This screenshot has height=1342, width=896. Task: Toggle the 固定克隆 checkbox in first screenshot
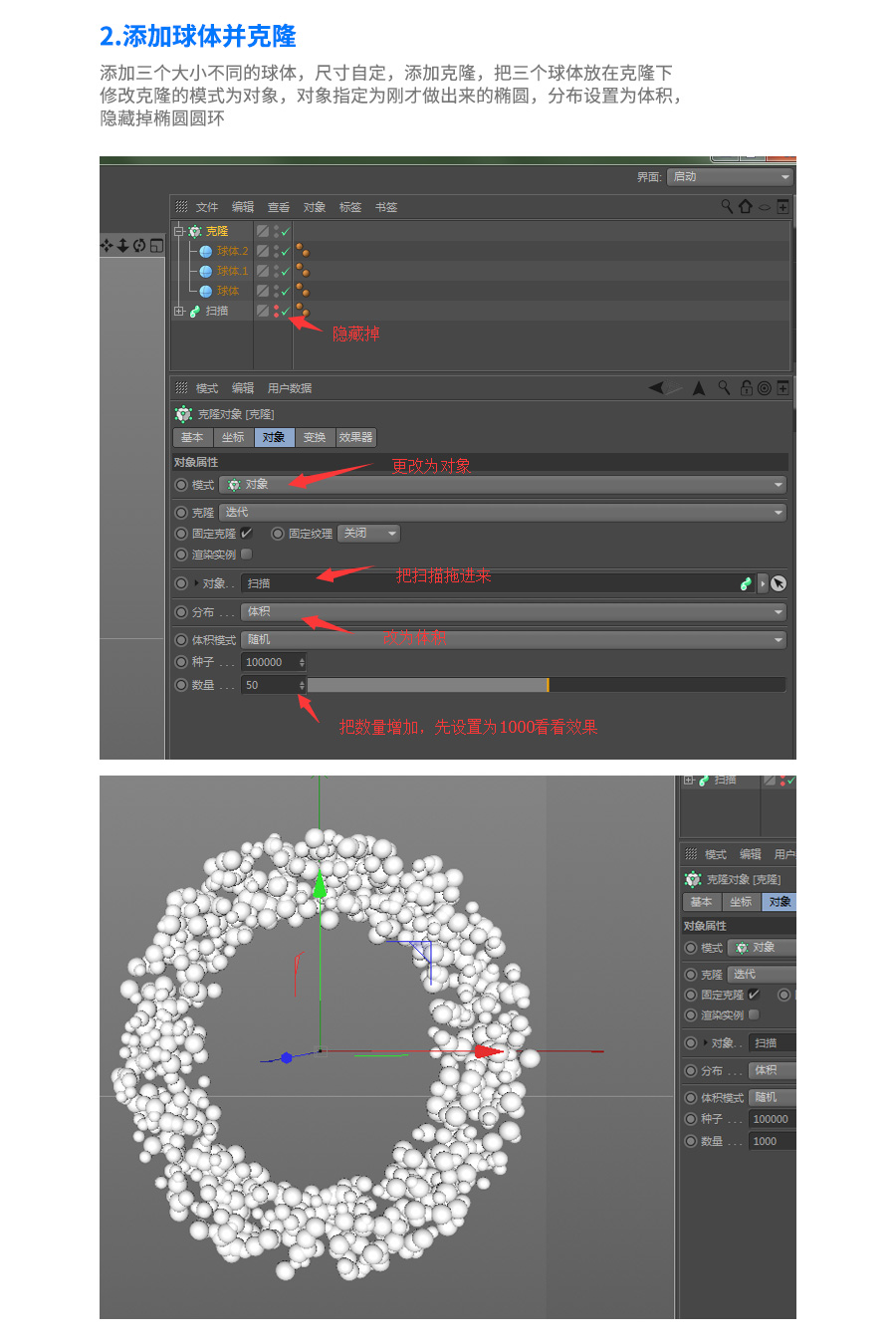[x=246, y=534]
